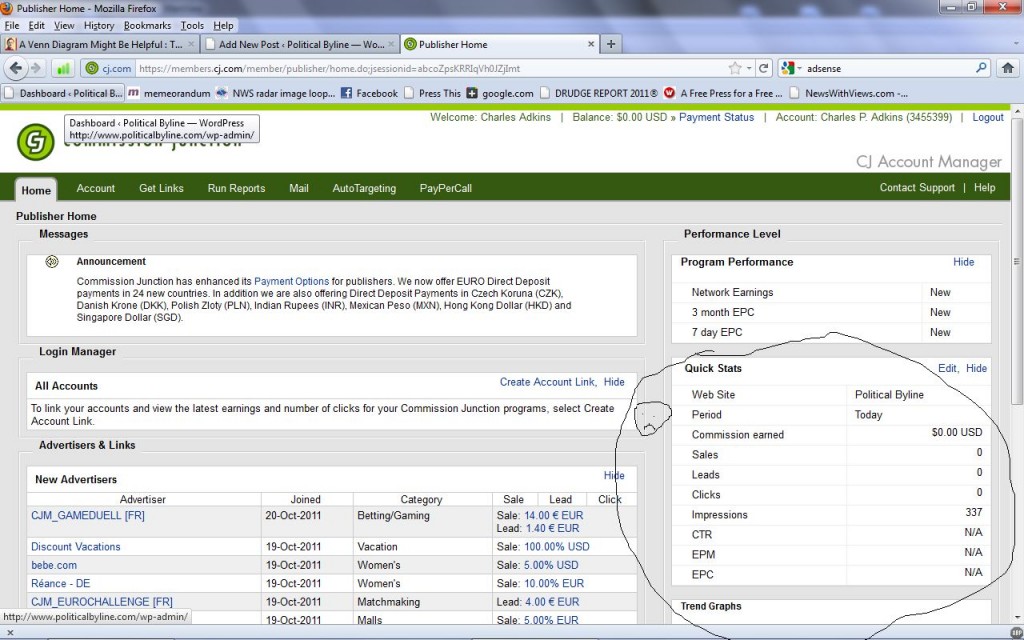The width and height of the screenshot is (1024, 640).
Task: Open the View menu
Action: pos(64,25)
